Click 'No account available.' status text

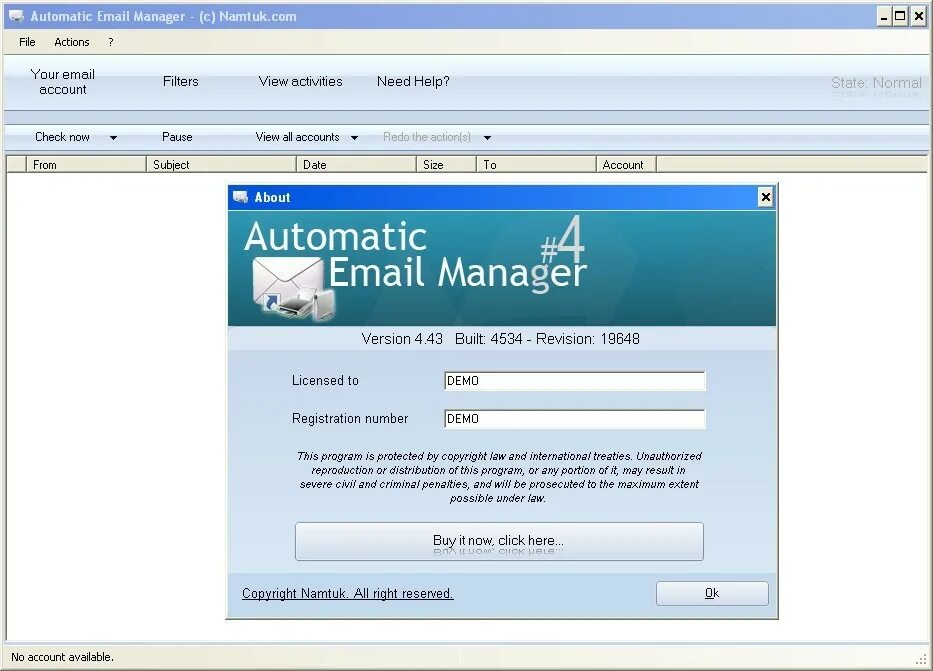[x=62, y=657]
